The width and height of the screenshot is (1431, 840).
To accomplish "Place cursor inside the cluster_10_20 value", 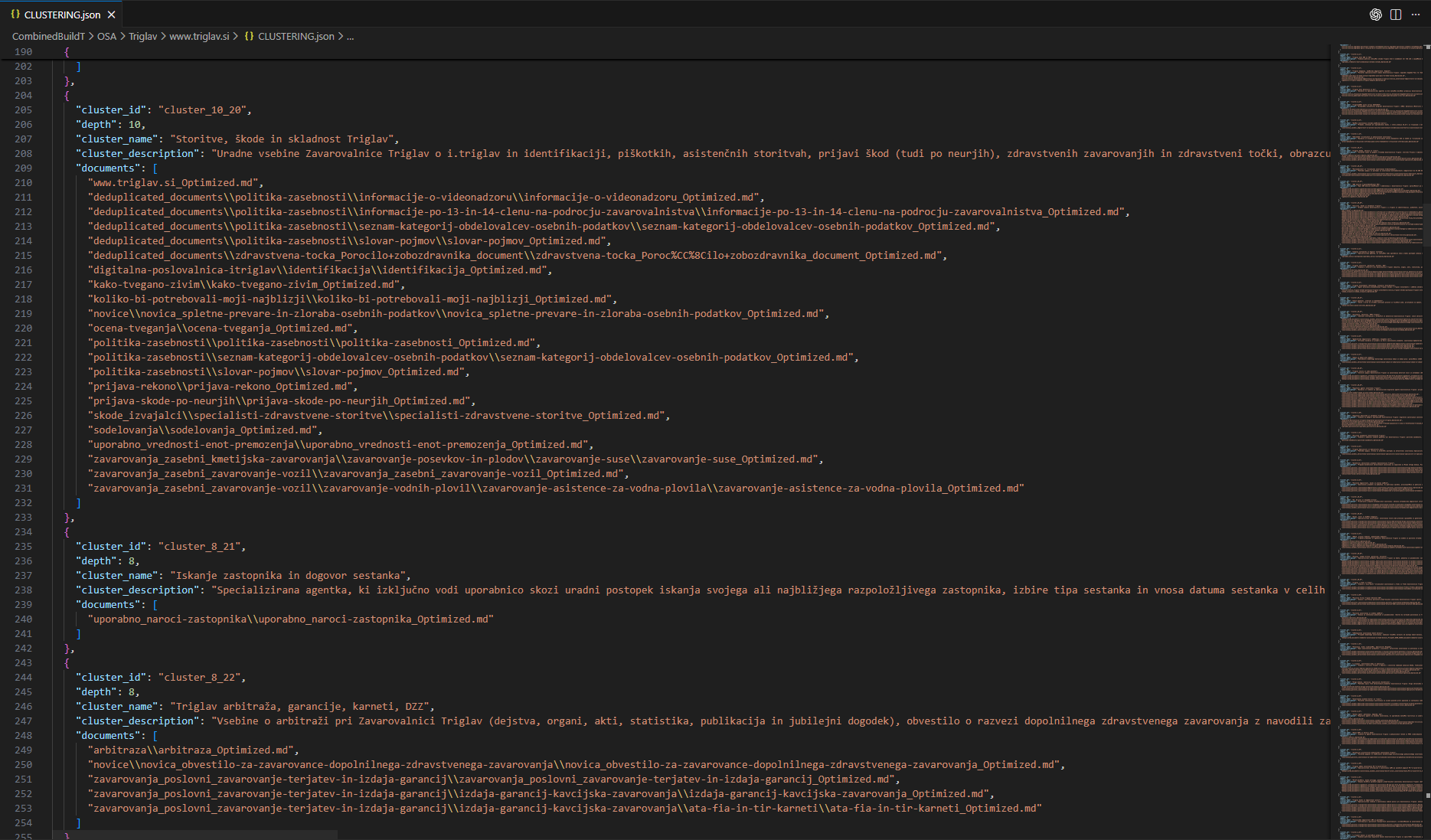I will [x=201, y=109].
